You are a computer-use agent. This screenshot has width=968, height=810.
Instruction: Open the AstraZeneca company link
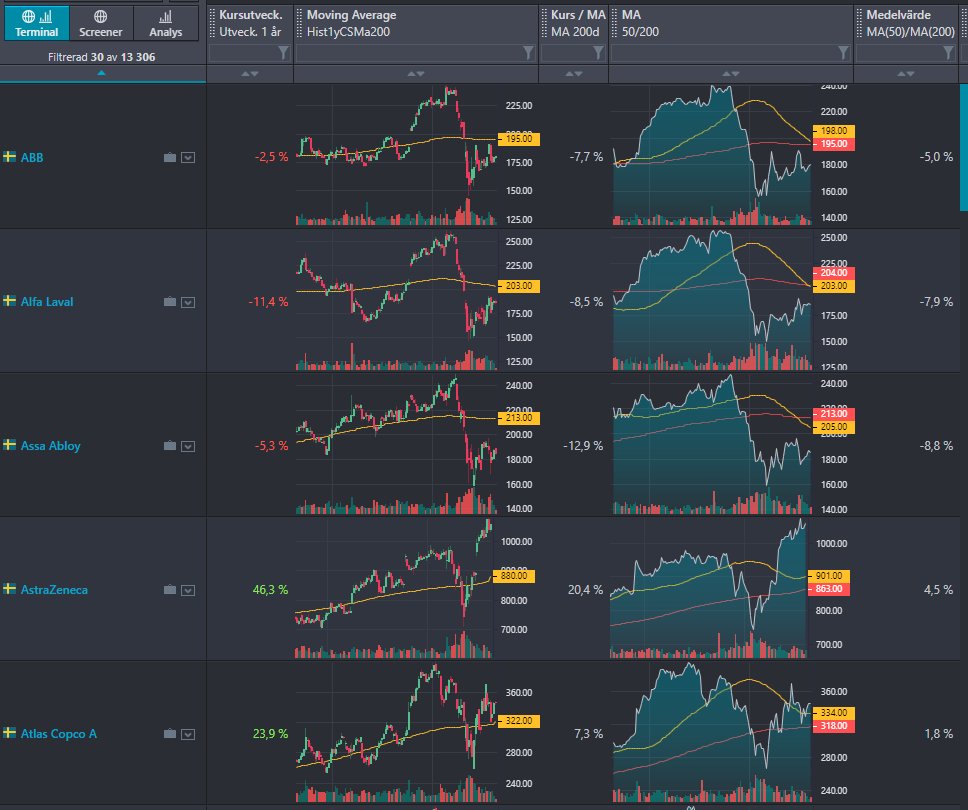tap(54, 590)
